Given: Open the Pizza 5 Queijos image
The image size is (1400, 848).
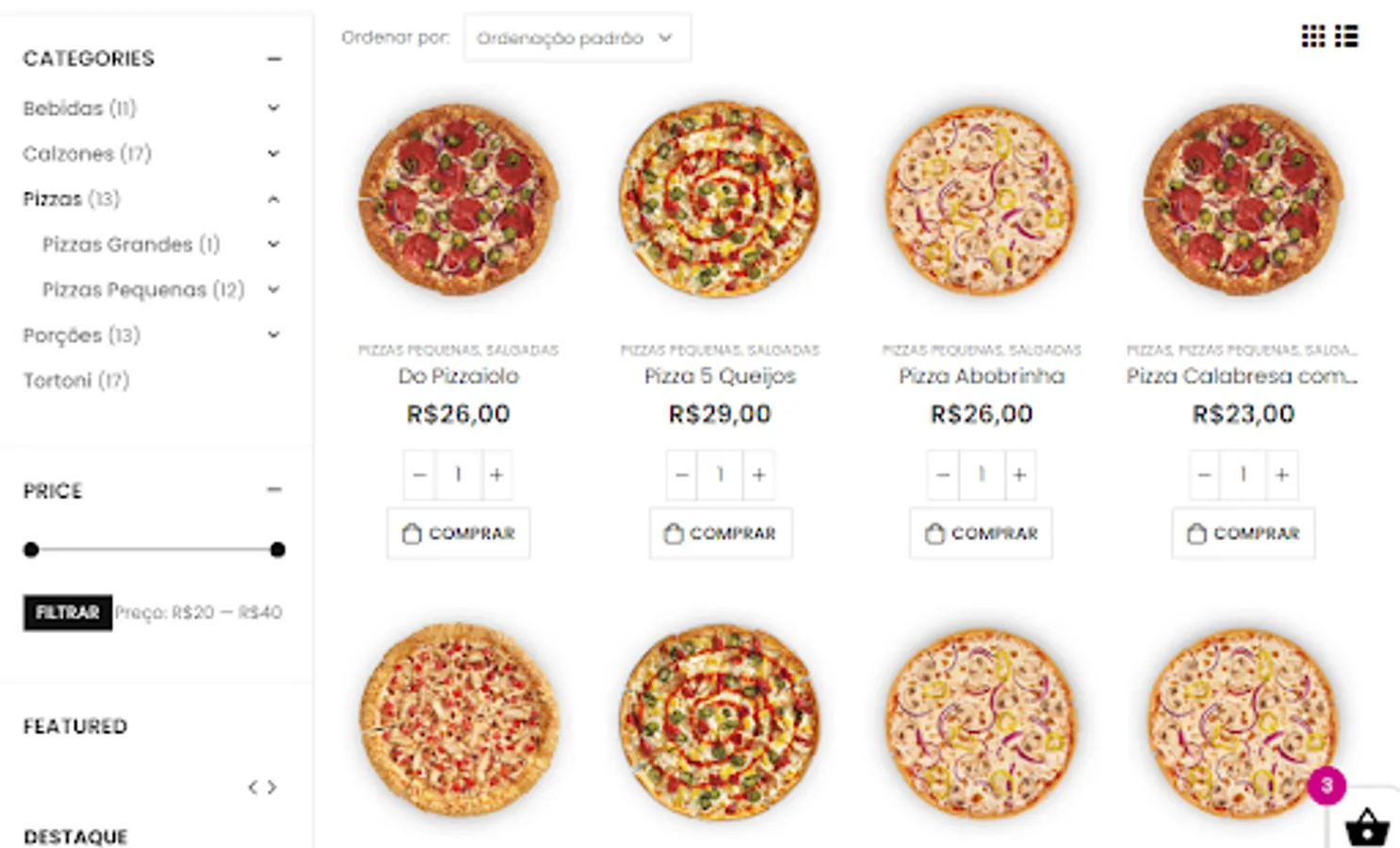Looking at the screenshot, I should point(720,200).
